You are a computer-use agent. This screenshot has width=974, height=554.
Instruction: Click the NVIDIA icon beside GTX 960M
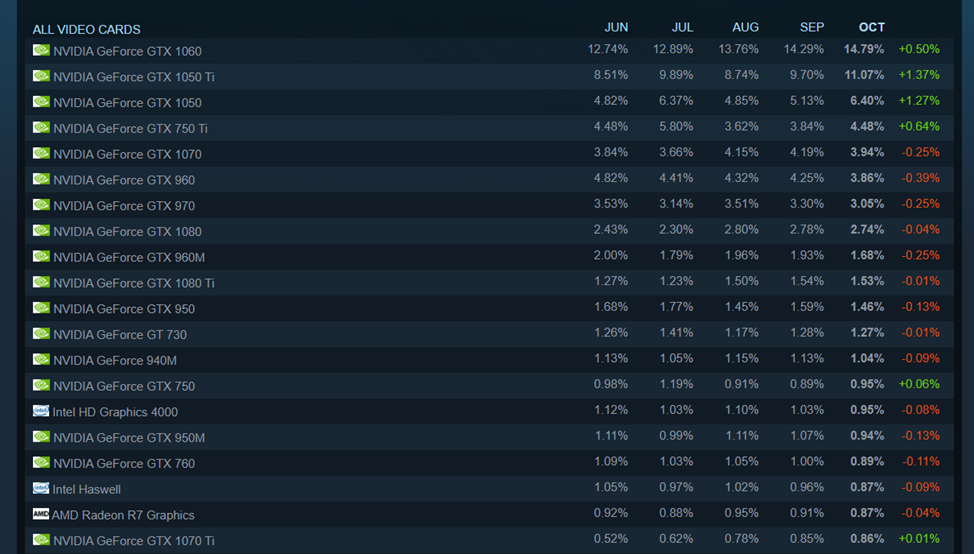click(41, 257)
